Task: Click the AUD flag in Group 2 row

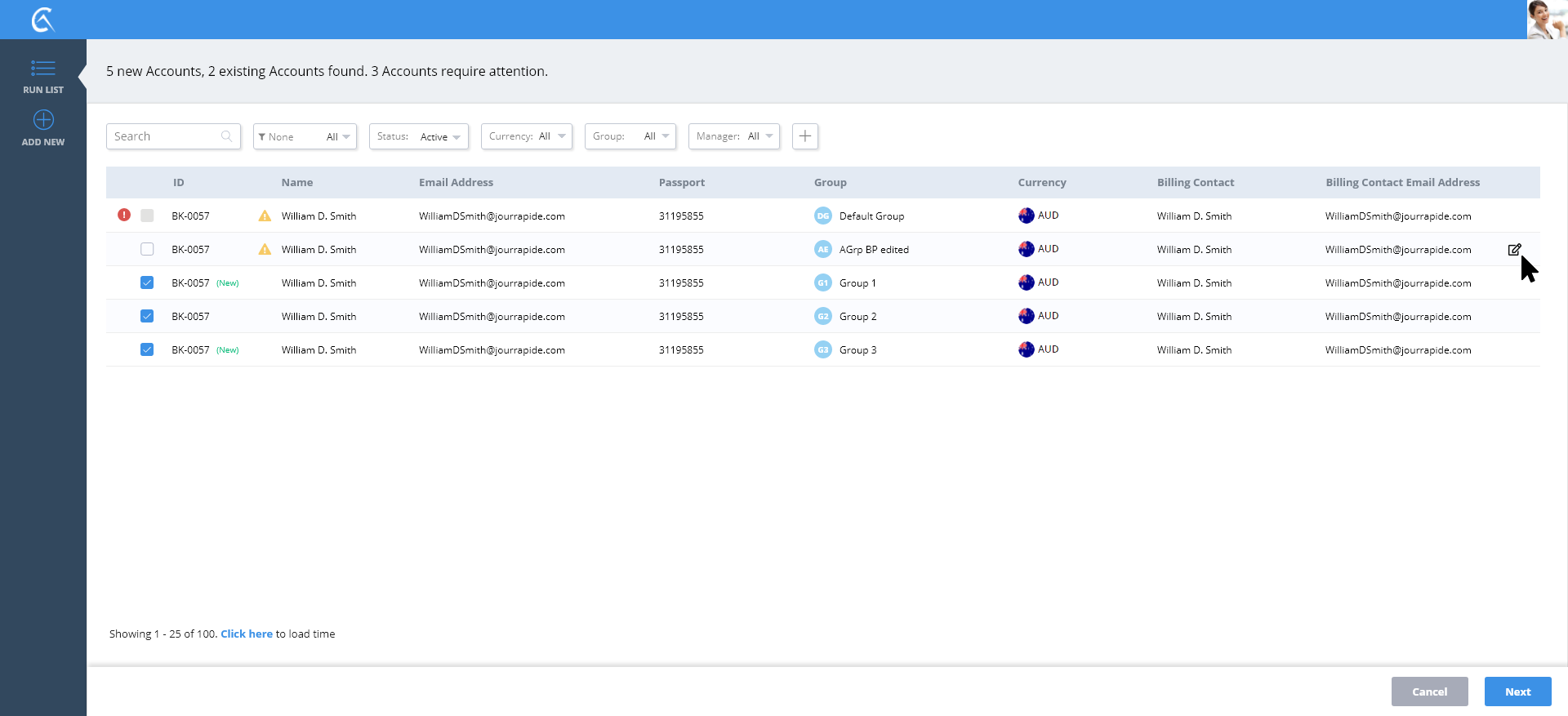Action: click(1027, 316)
